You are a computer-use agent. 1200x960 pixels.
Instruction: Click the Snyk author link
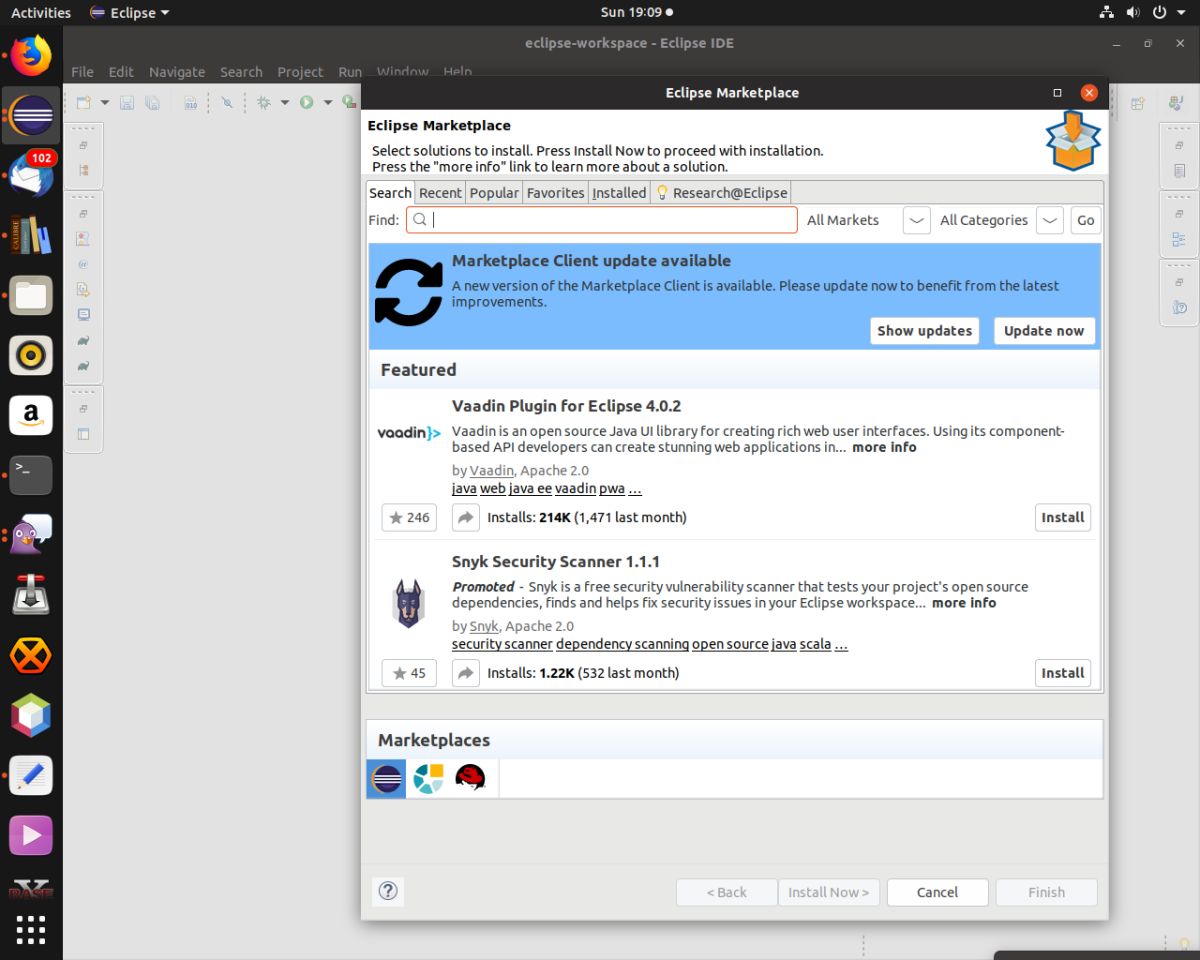(484, 626)
